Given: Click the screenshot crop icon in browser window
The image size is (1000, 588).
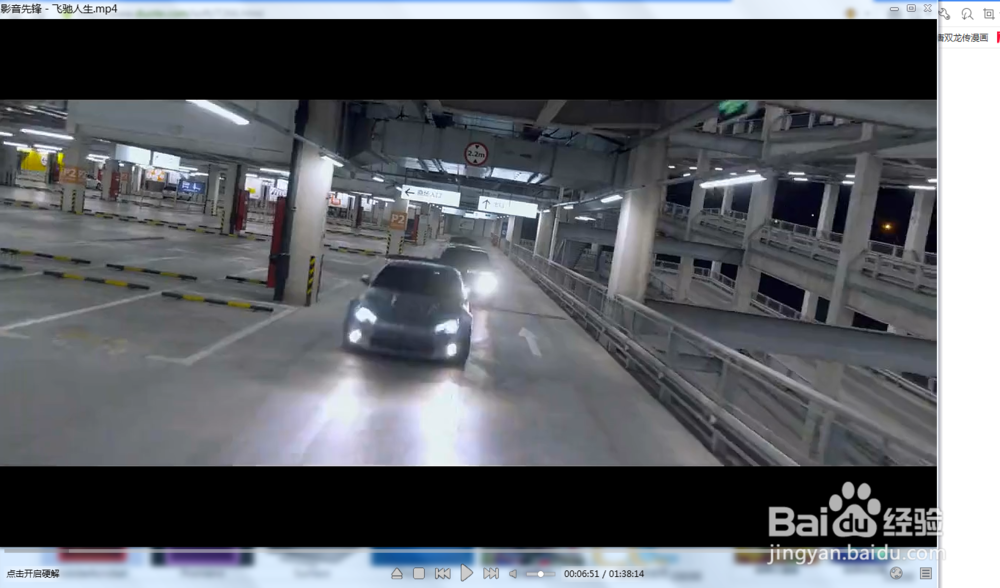Looking at the screenshot, I should [x=989, y=13].
